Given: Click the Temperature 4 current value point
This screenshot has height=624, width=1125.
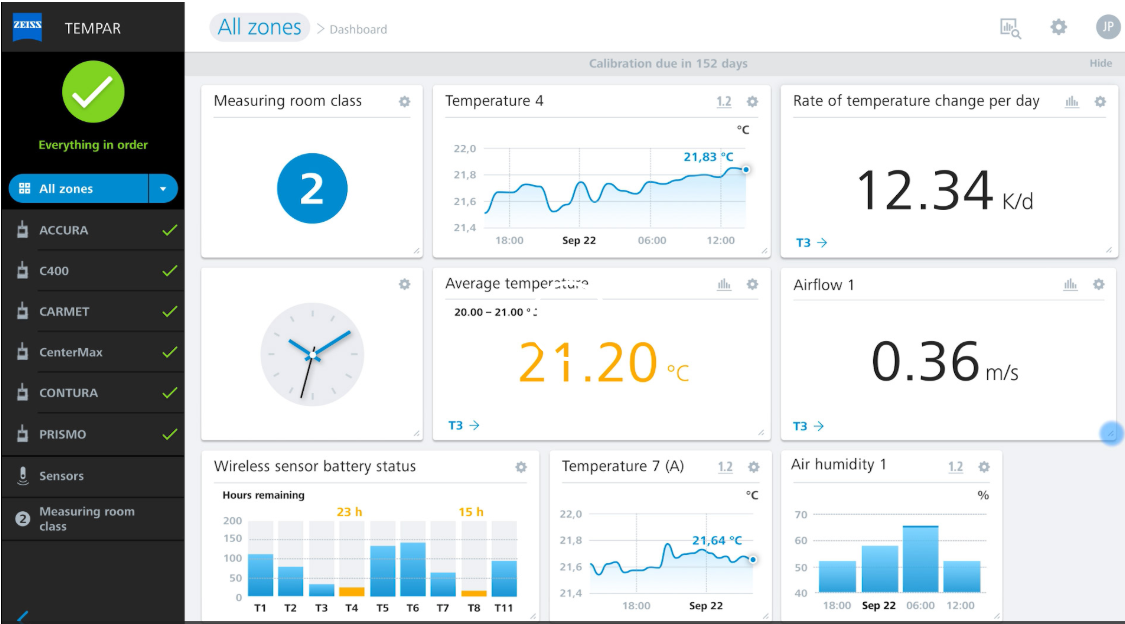Looking at the screenshot, I should click(746, 170).
